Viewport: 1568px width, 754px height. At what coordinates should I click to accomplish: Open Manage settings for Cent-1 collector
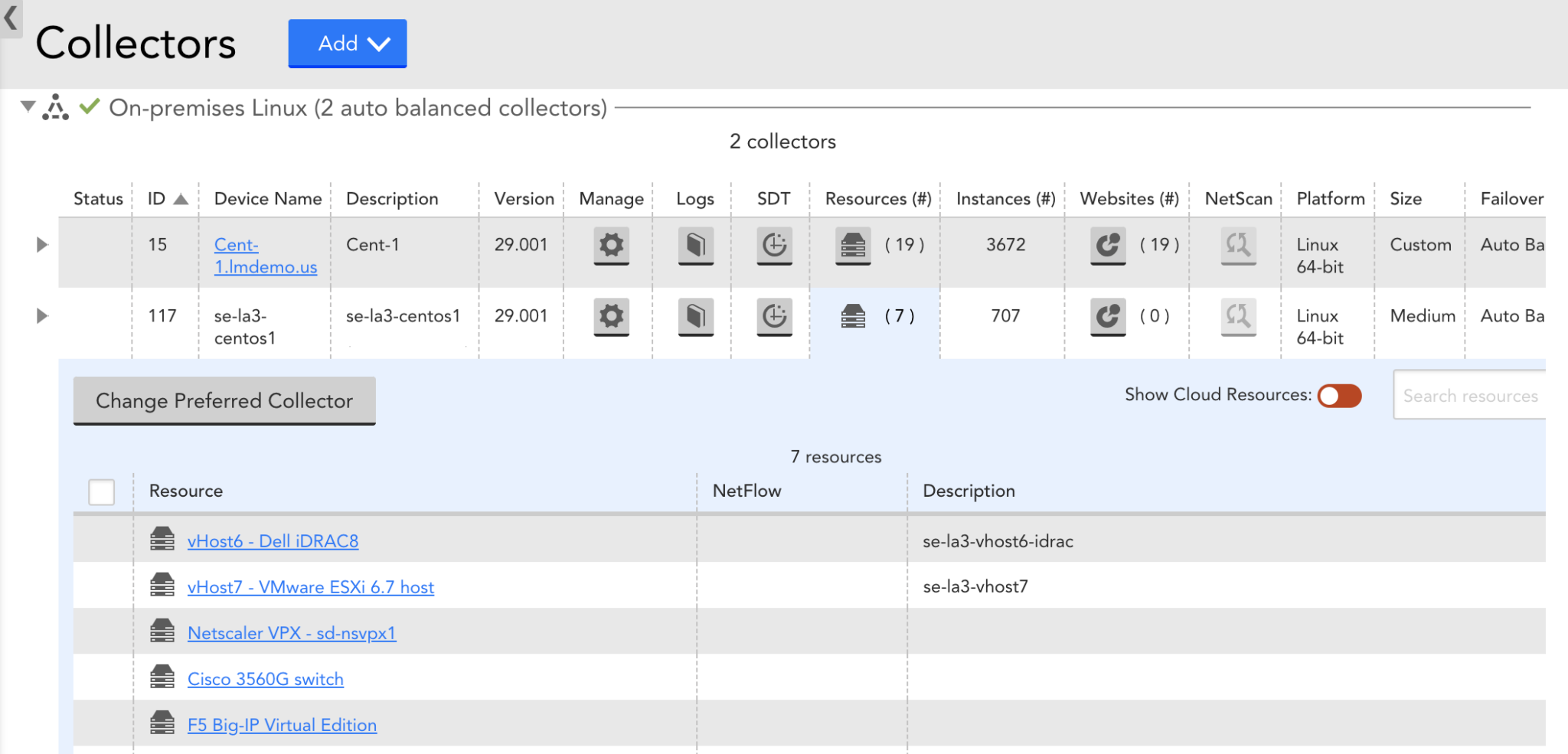[610, 246]
